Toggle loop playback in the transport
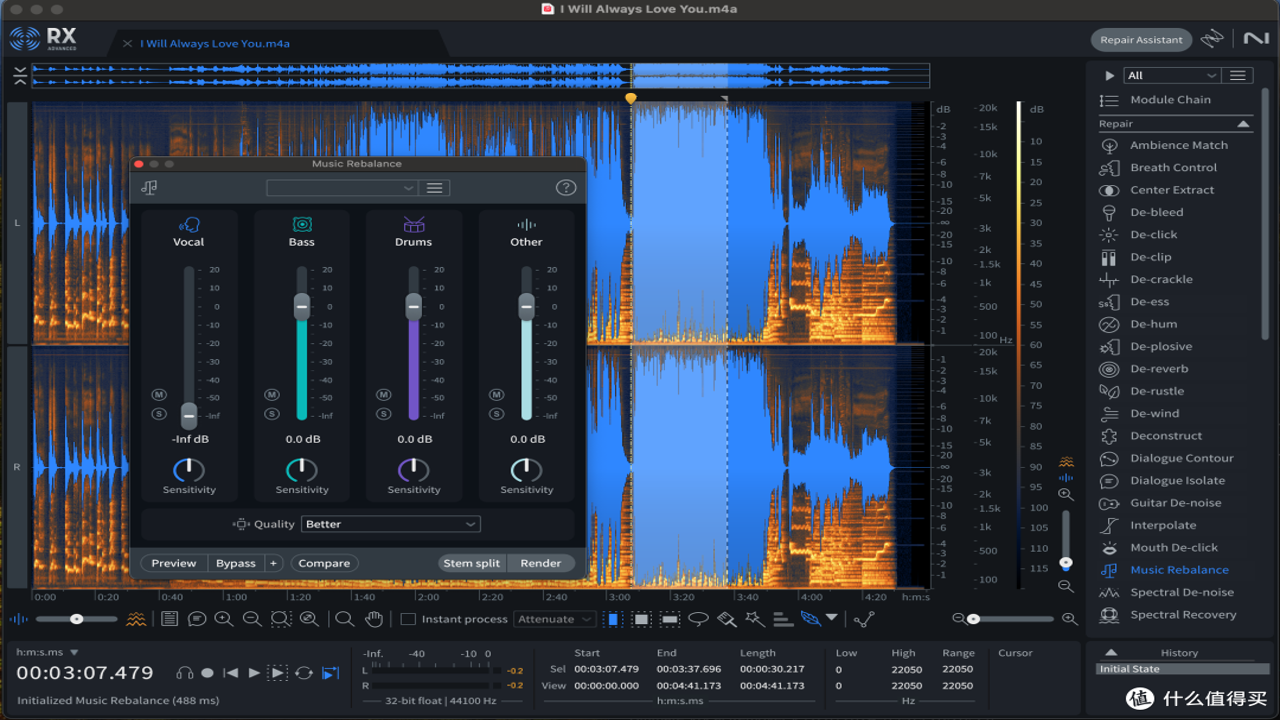 [304, 673]
